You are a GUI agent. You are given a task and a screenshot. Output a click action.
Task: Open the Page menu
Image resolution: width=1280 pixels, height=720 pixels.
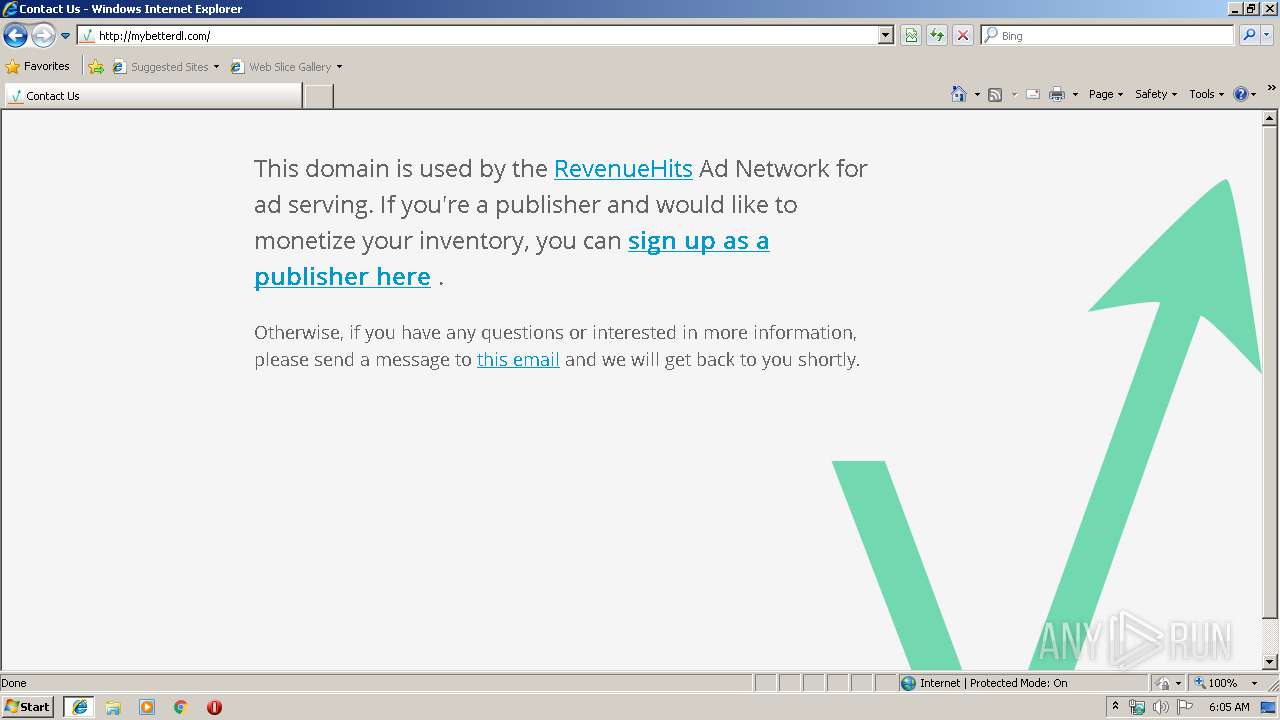(1105, 94)
